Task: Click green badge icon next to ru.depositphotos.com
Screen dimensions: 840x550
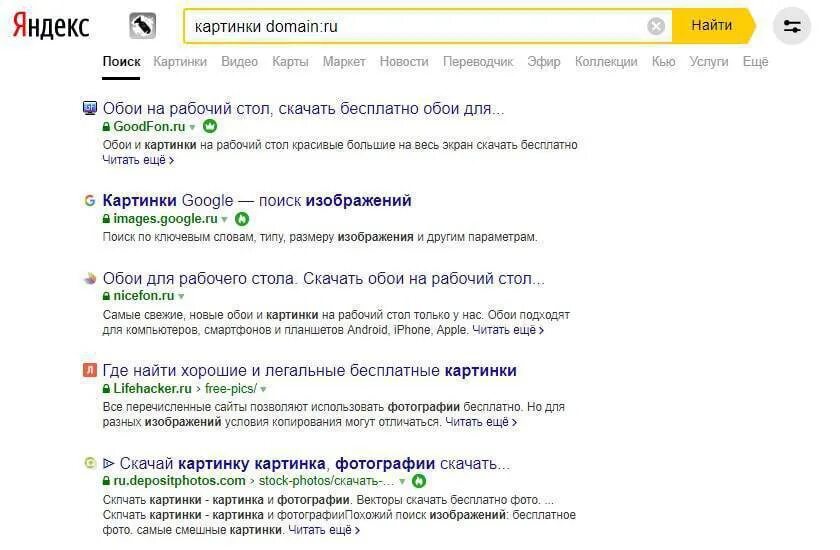Action: click(419, 481)
